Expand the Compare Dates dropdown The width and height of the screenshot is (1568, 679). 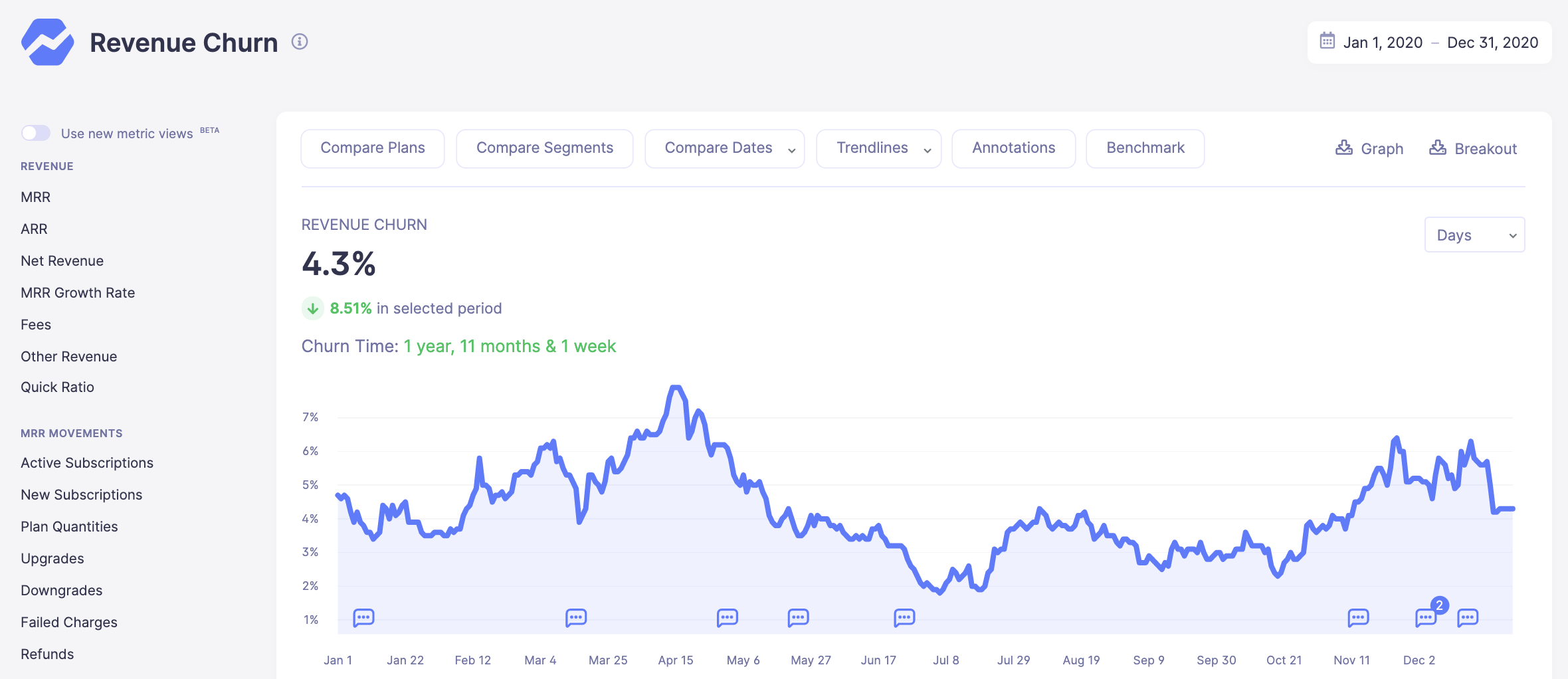tap(724, 148)
